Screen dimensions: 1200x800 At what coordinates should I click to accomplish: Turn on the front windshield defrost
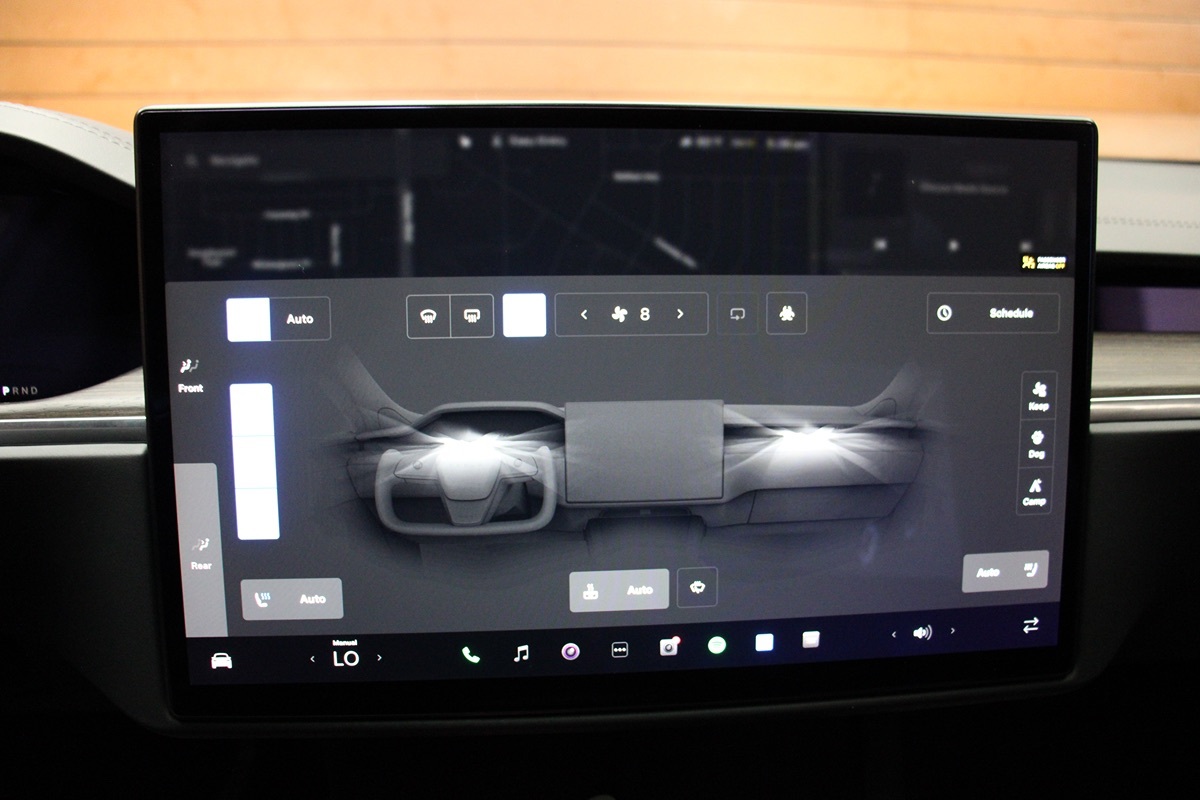[x=428, y=315]
